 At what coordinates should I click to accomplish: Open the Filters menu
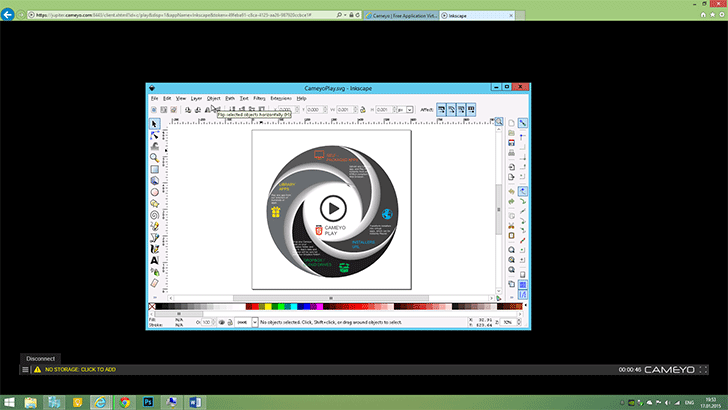tap(259, 98)
